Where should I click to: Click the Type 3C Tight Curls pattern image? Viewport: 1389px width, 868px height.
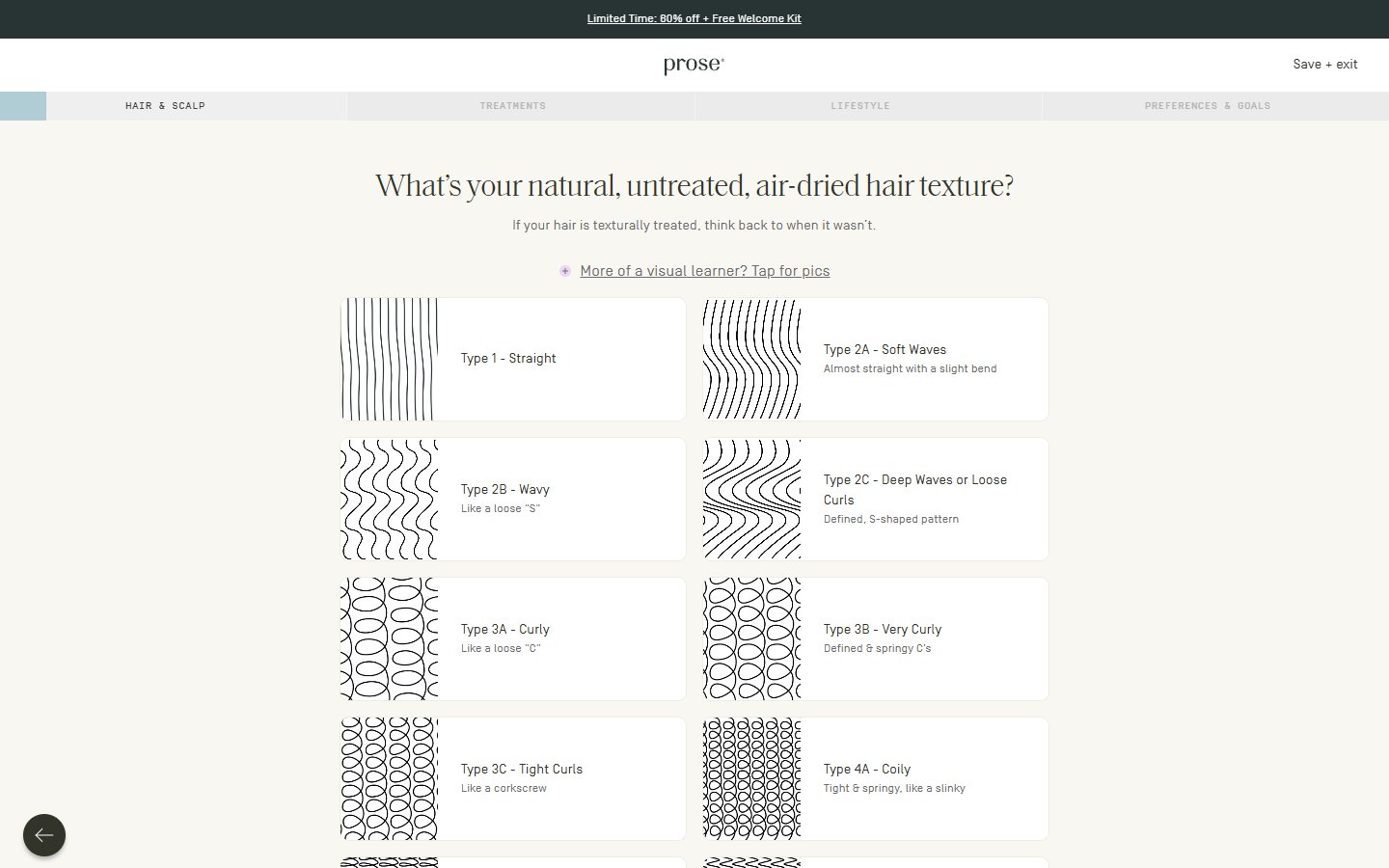(390, 778)
